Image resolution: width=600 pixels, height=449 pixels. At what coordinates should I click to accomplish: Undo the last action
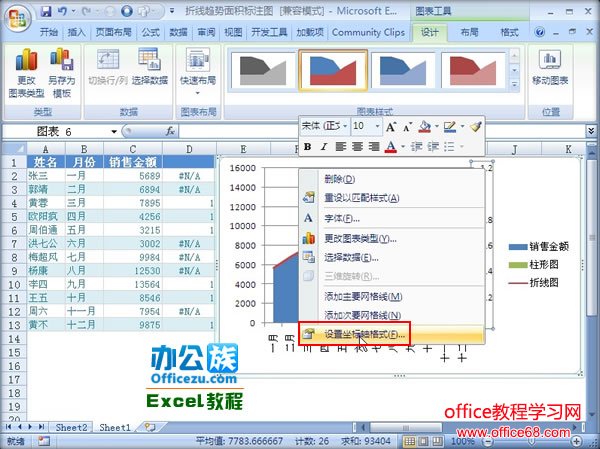pos(62,11)
